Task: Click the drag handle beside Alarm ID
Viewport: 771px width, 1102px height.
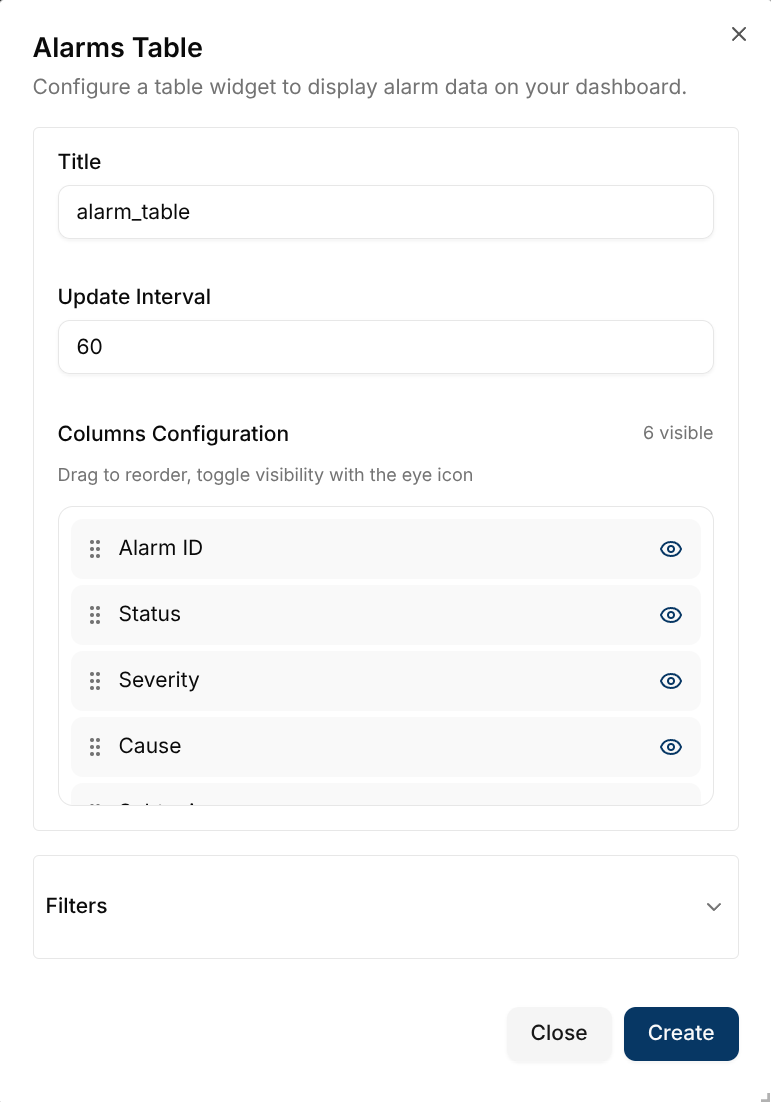Action: click(94, 548)
